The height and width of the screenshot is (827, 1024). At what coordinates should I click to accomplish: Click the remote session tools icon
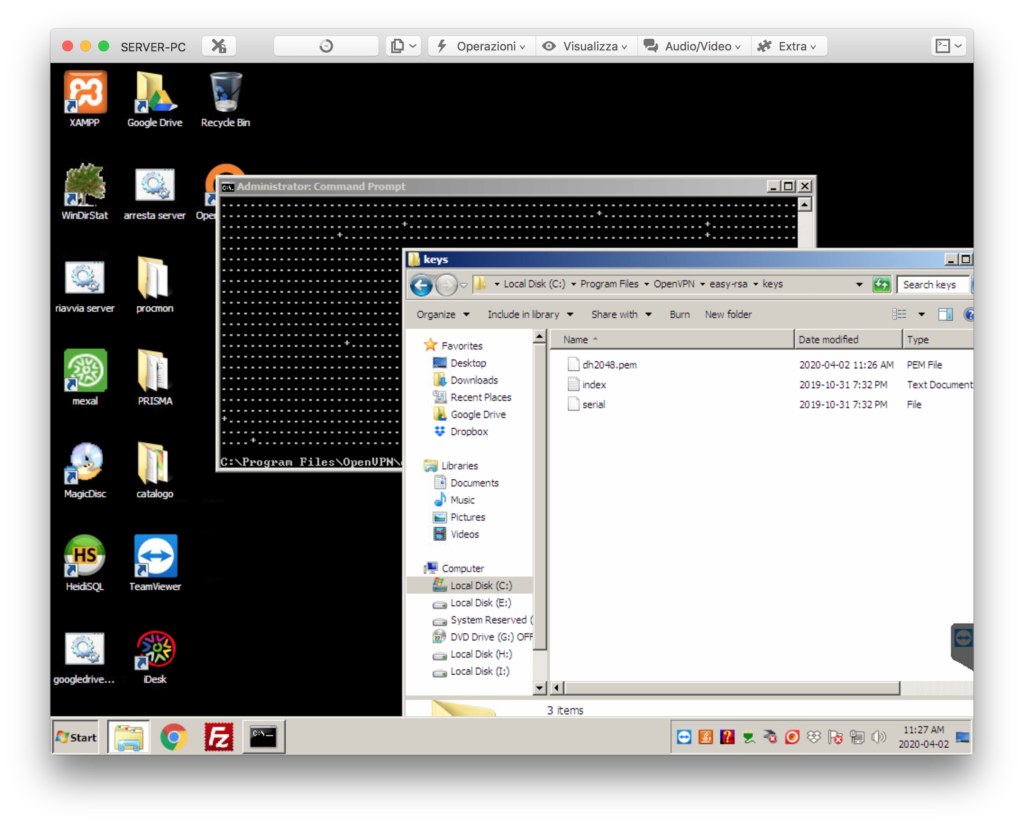(219, 46)
